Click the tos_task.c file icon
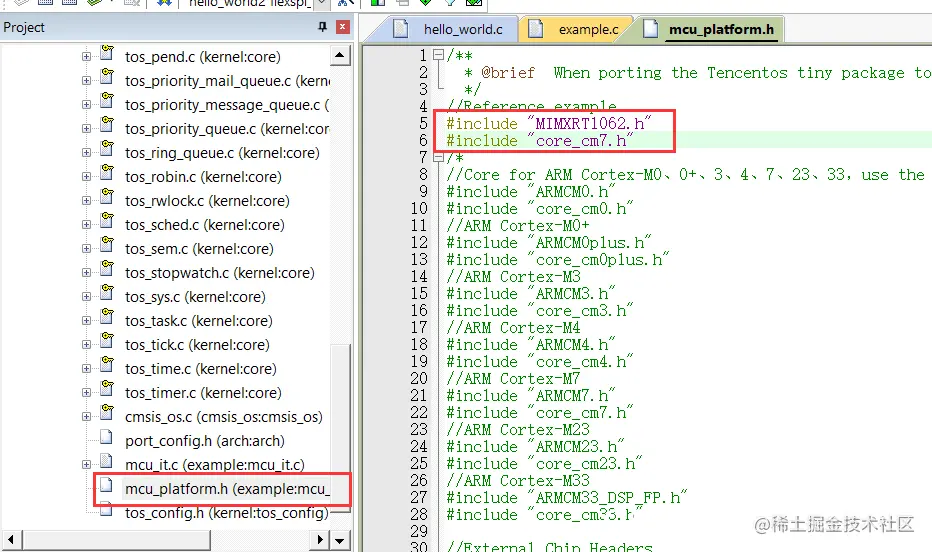Viewport: 932px width, 552px height. pos(107,317)
